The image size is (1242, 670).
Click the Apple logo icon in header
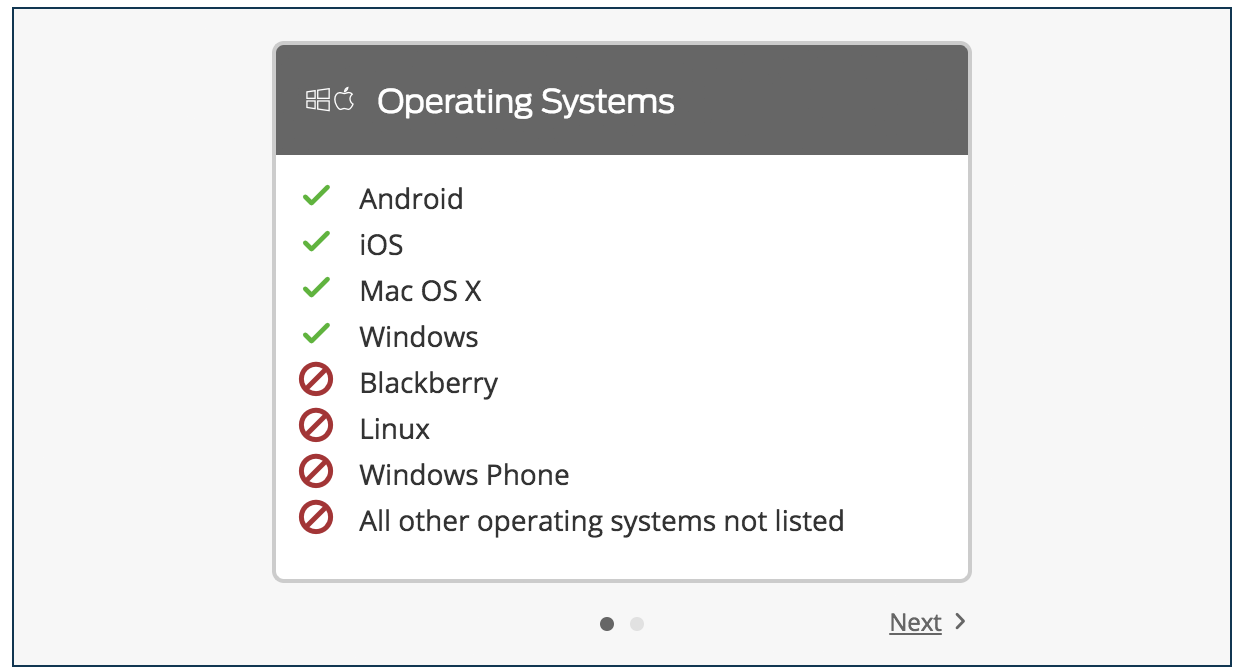pos(344,99)
